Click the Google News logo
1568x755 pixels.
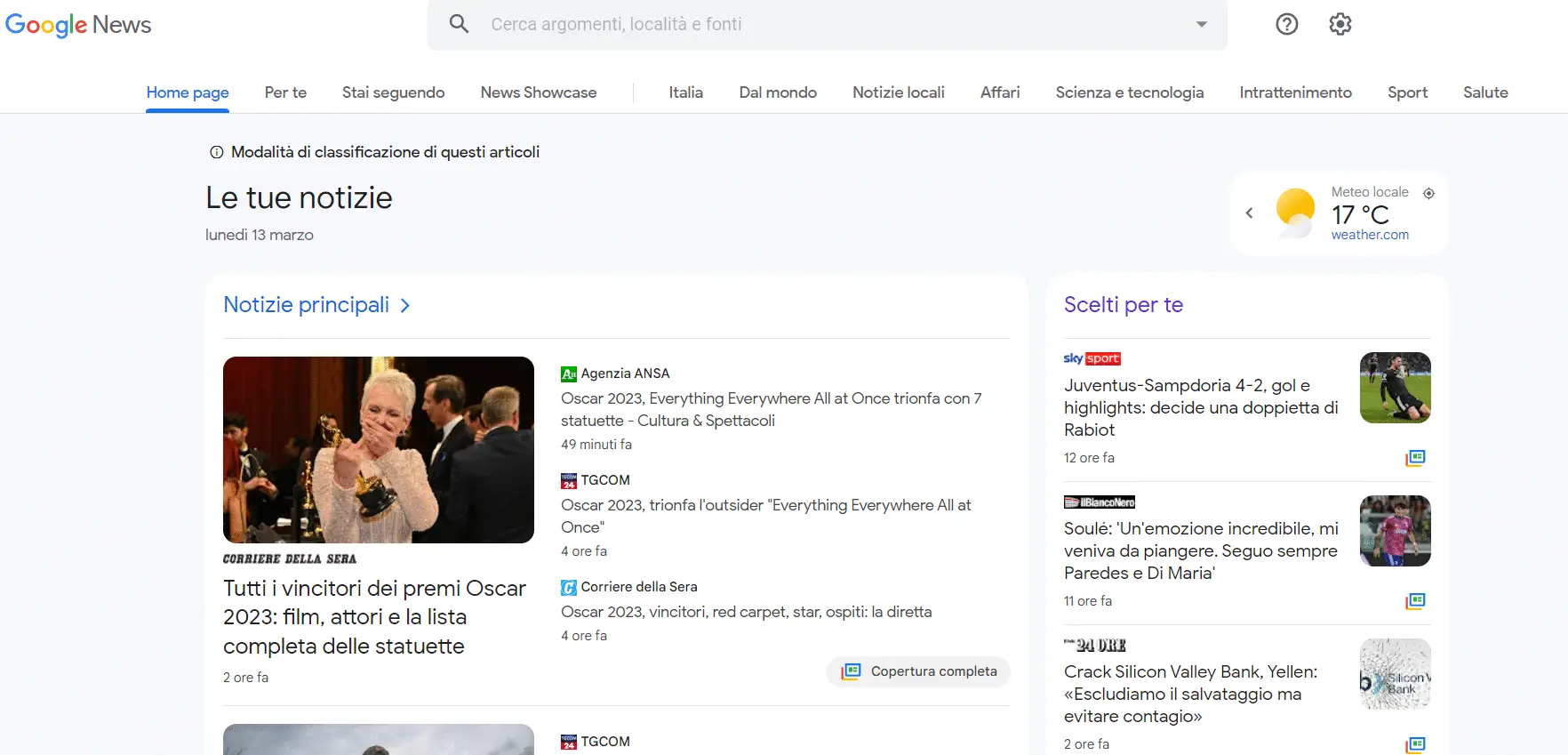78,25
